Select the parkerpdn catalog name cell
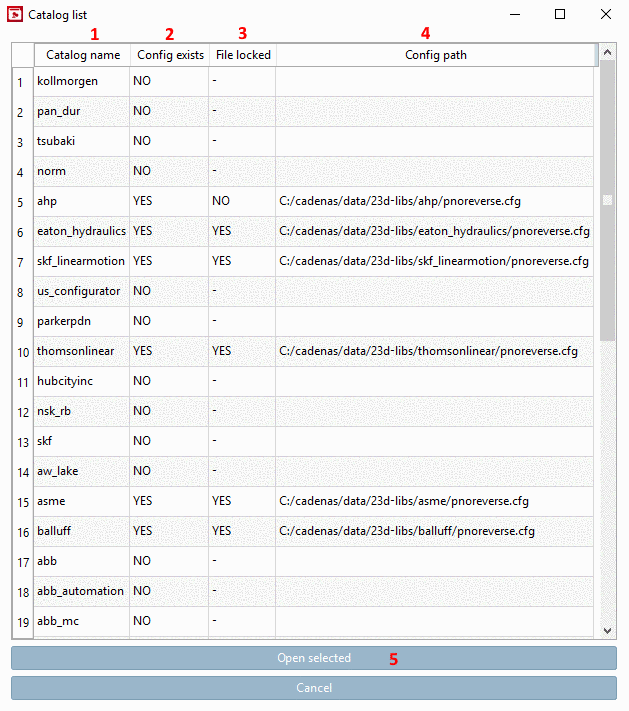 coord(82,321)
